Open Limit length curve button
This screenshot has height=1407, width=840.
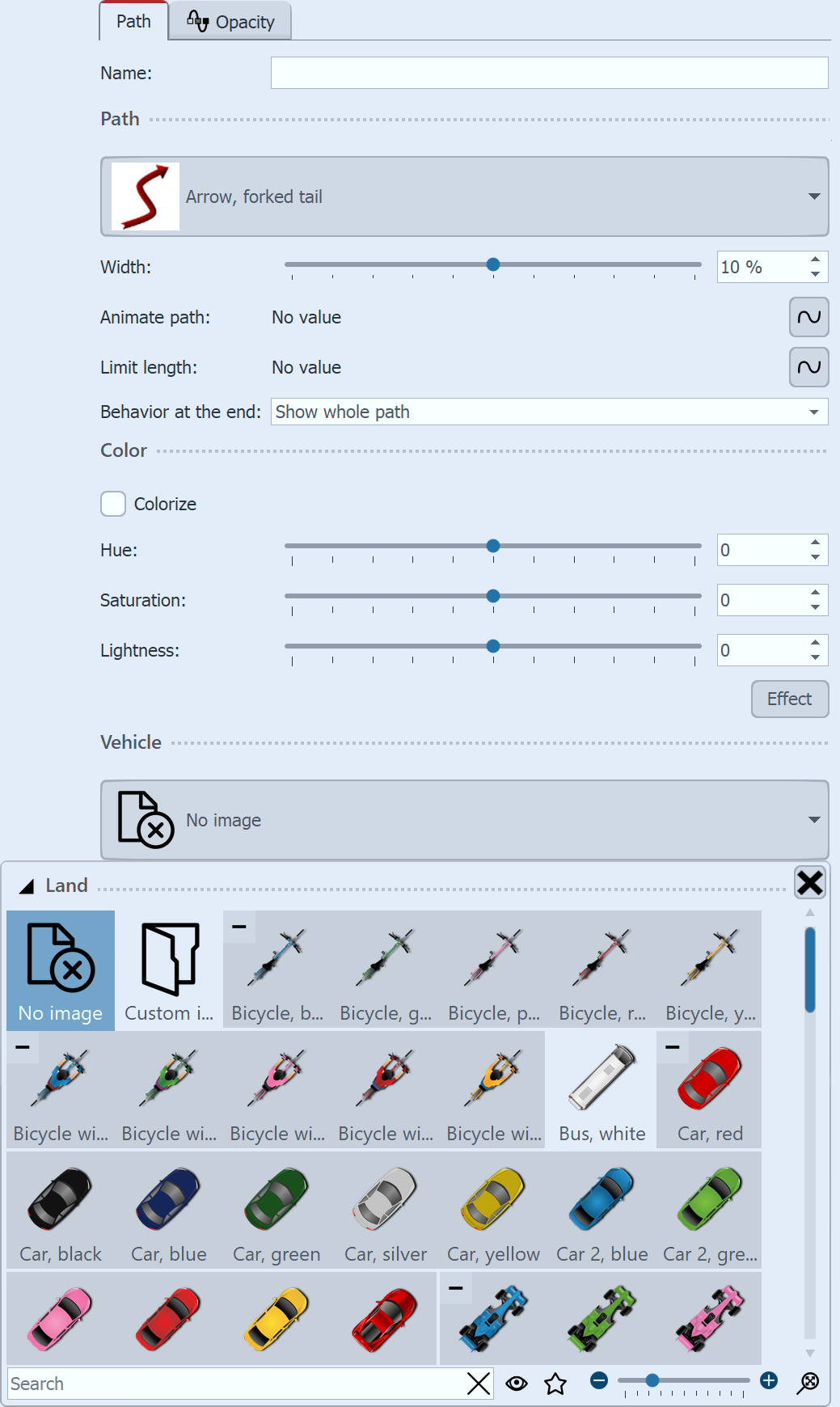click(x=808, y=367)
